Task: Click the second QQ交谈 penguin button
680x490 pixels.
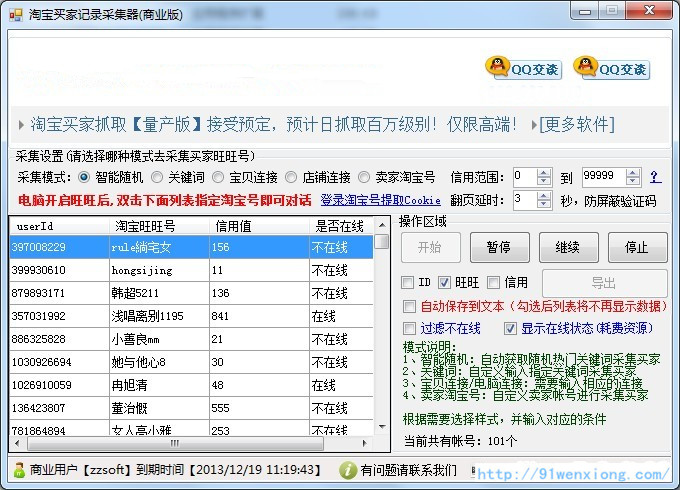Action: pos(610,68)
